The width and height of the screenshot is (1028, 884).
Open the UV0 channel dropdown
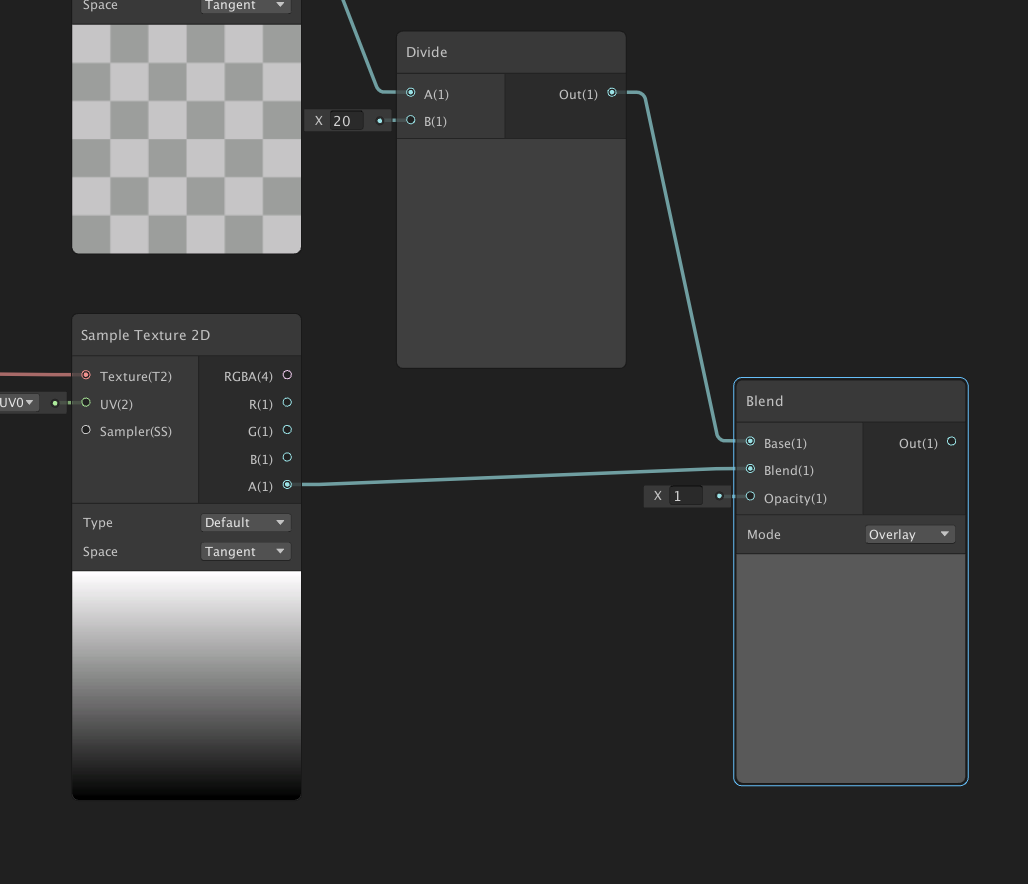click(x=18, y=403)
